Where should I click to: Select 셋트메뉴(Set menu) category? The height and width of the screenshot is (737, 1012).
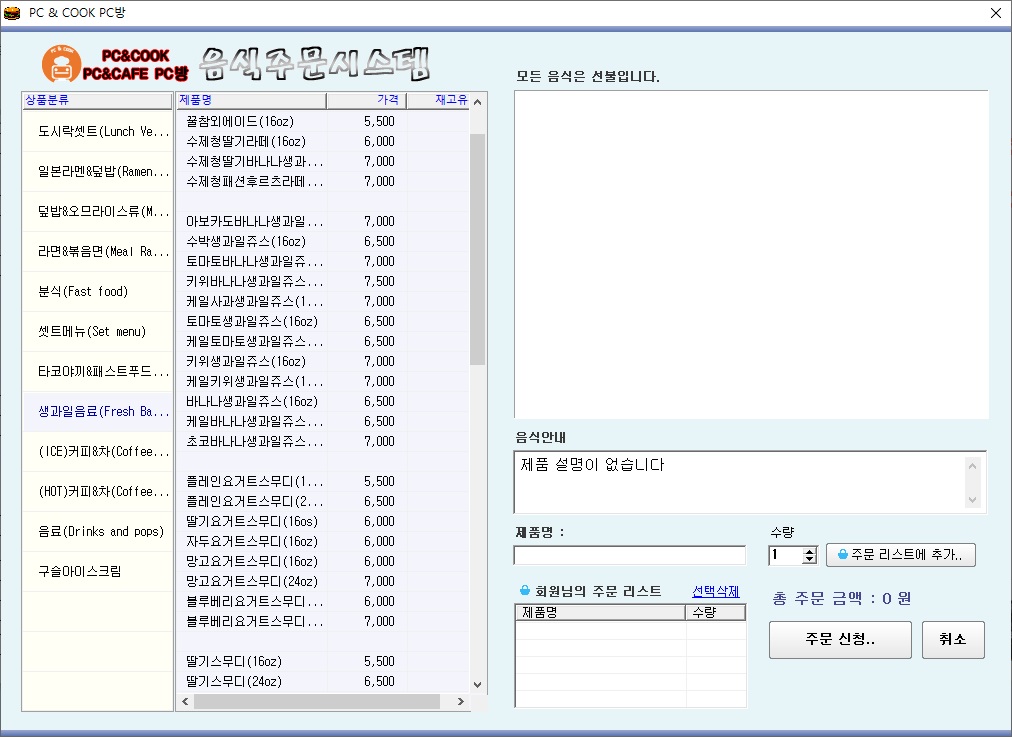point(97,332)
